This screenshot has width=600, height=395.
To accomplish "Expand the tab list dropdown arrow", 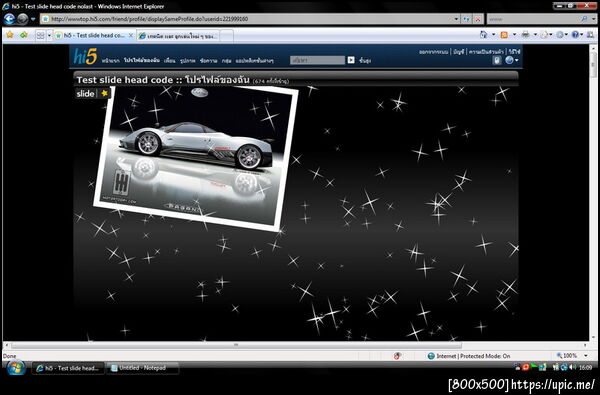I will coord(49,35).
